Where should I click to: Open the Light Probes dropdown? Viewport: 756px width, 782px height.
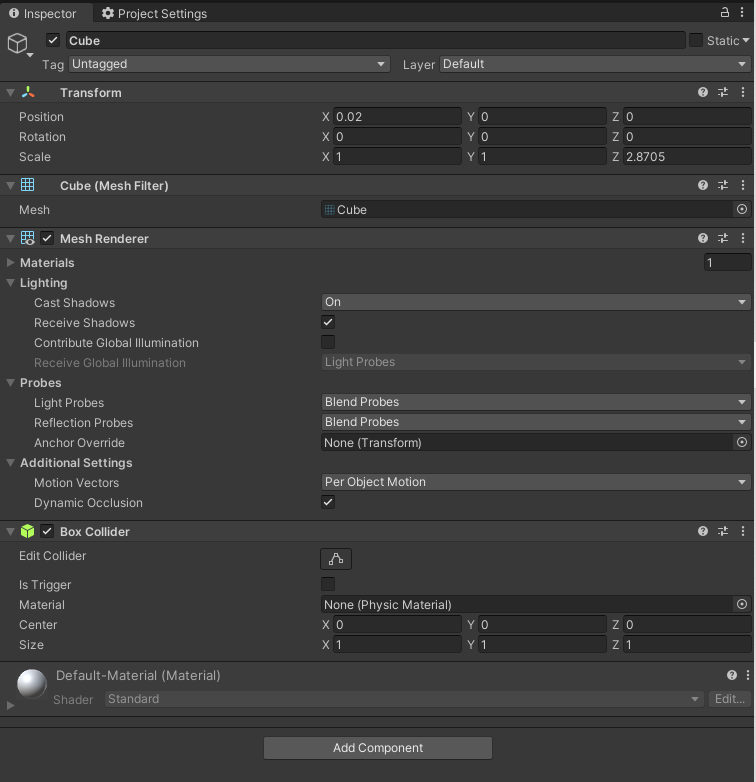536,402
